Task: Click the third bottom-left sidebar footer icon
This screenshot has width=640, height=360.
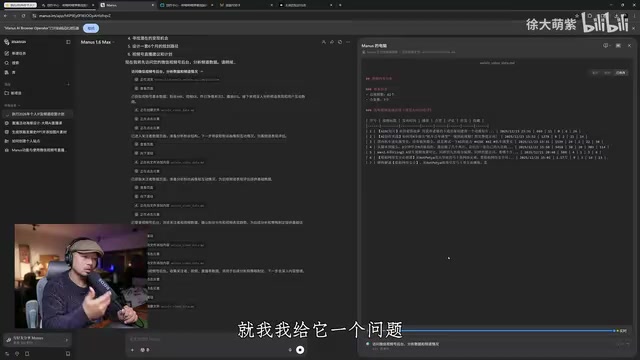Action: point(27,353)
